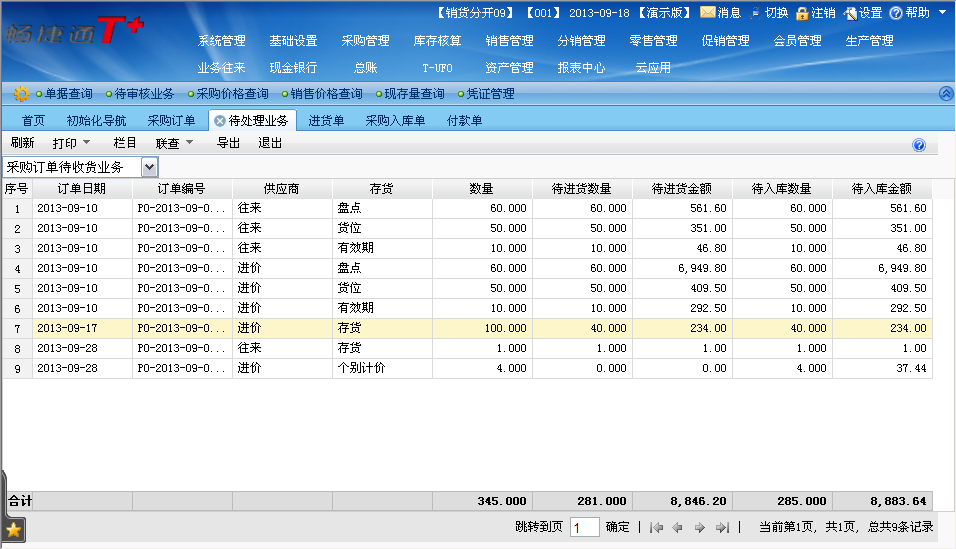Open 业务往来 menu

click(221, 68)
